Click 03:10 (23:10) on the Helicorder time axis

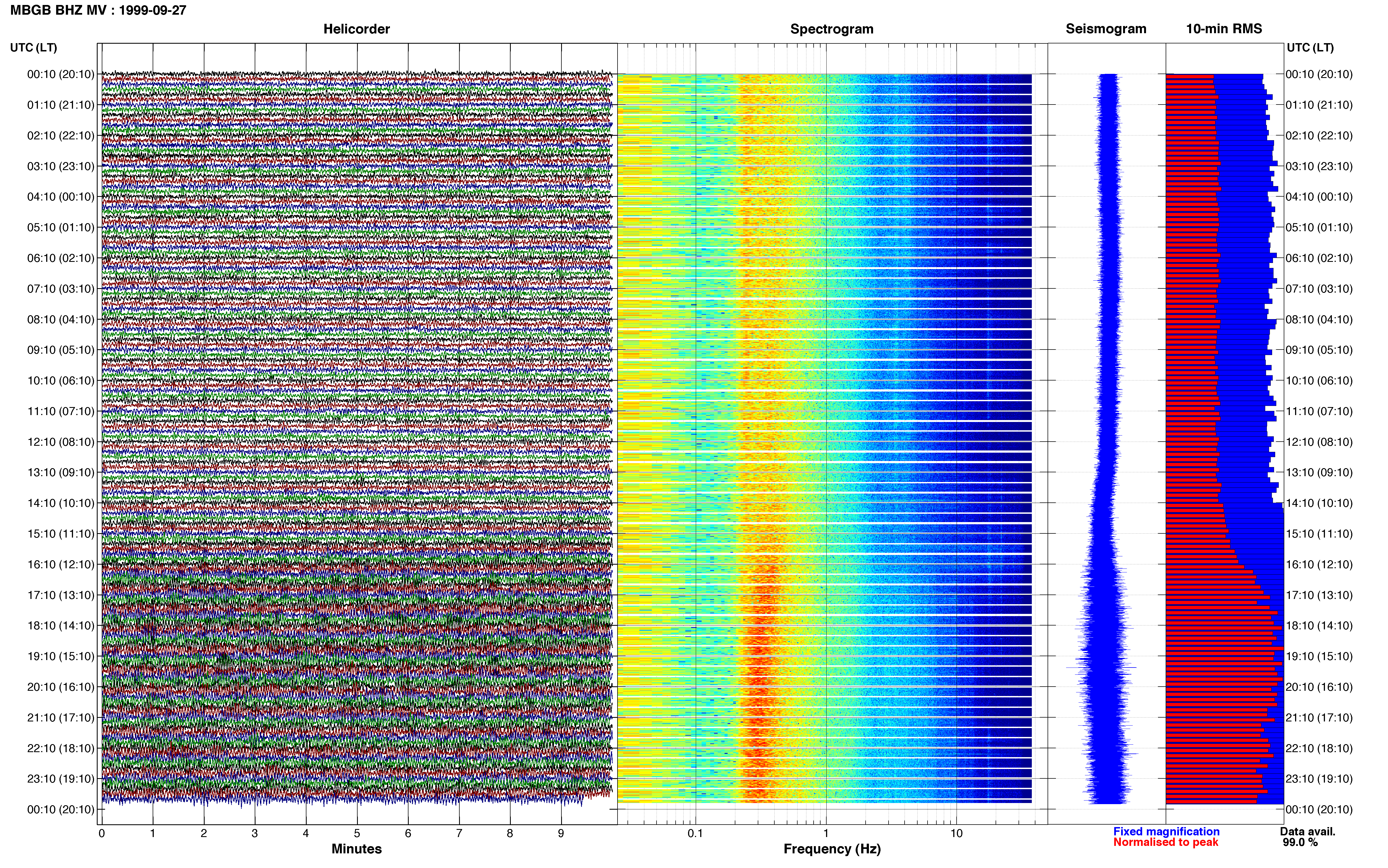point(61,166)
